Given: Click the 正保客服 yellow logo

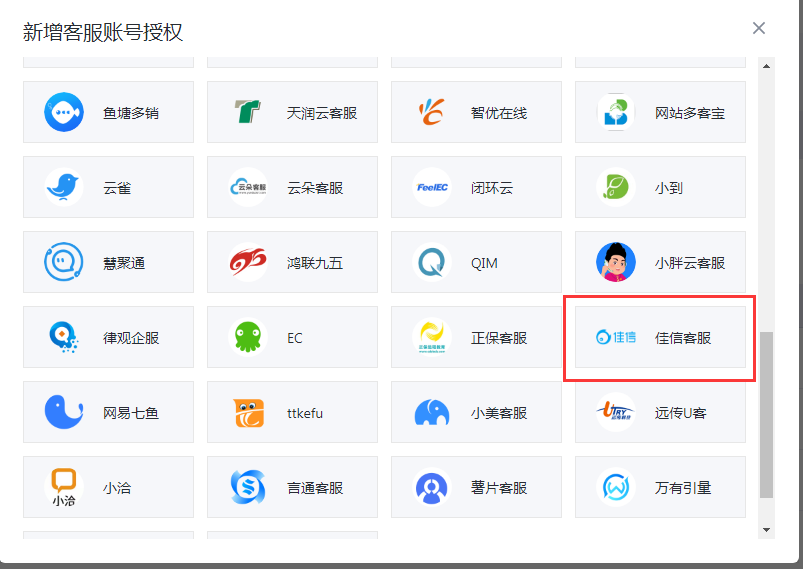Looking at the screenshot, I should tap(432, 337).
